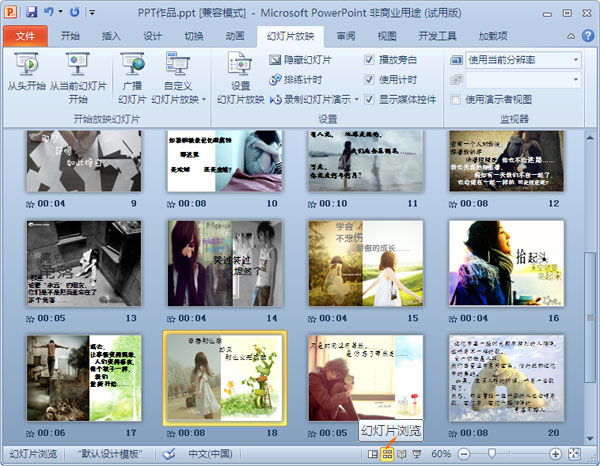Screen dimensions: 600x466
Task: Start slideshow from beginning (从头开始)
Action: click(x=27, y=73)
